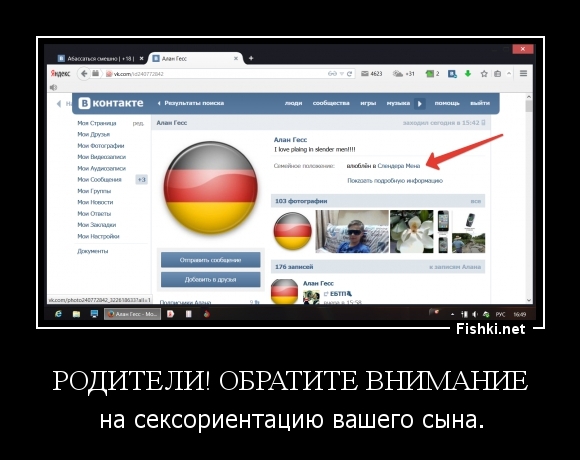Open the network icon in system tray
The width and height of the screenshot is (580, 460).
464,314
